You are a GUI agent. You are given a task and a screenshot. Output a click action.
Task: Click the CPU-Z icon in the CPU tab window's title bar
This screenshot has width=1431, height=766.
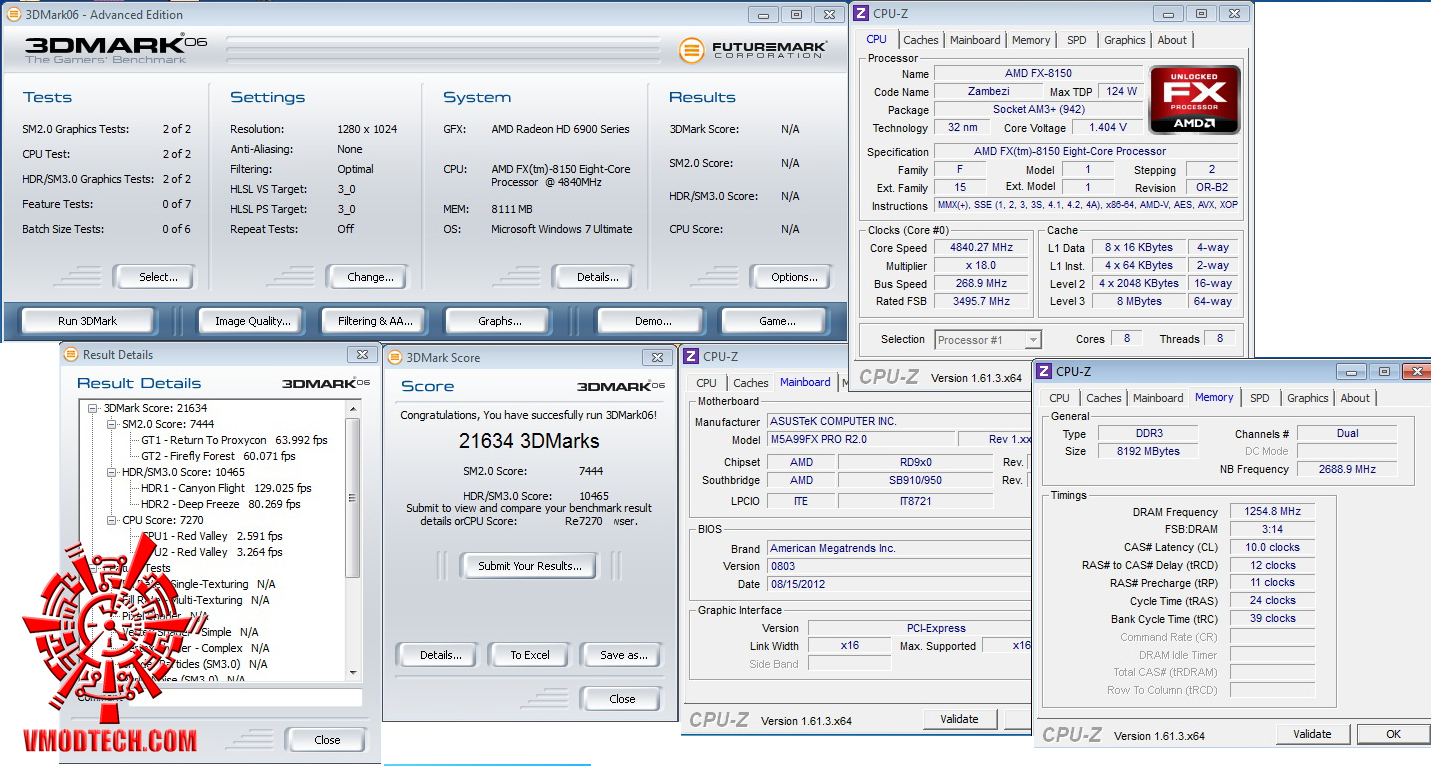click(x=861, y=14)
